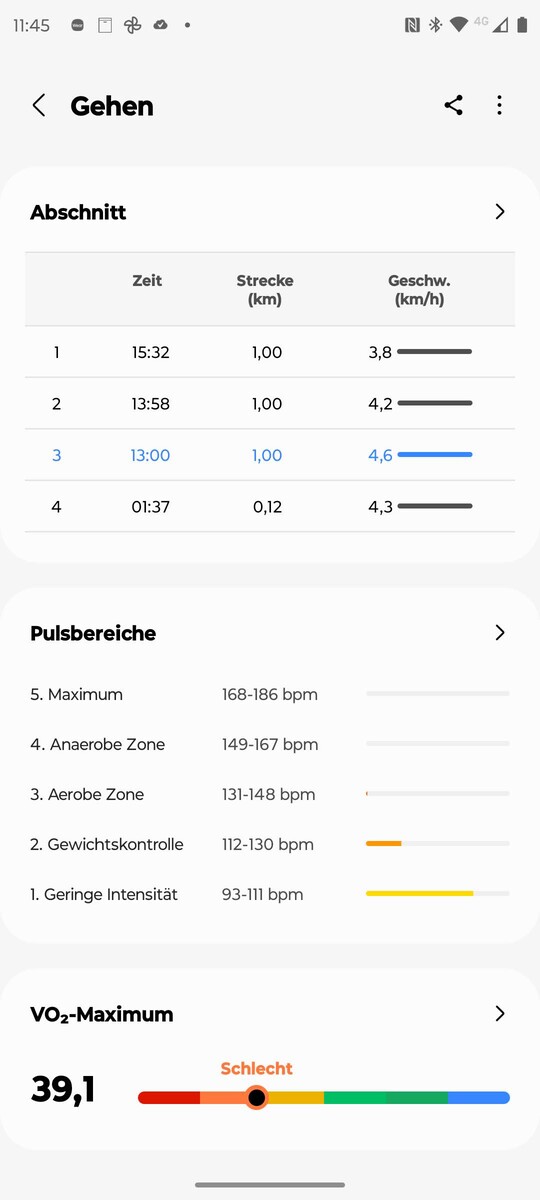Tap the battery status icon
The image size is (540, 1200).
(x=522, y=25)
